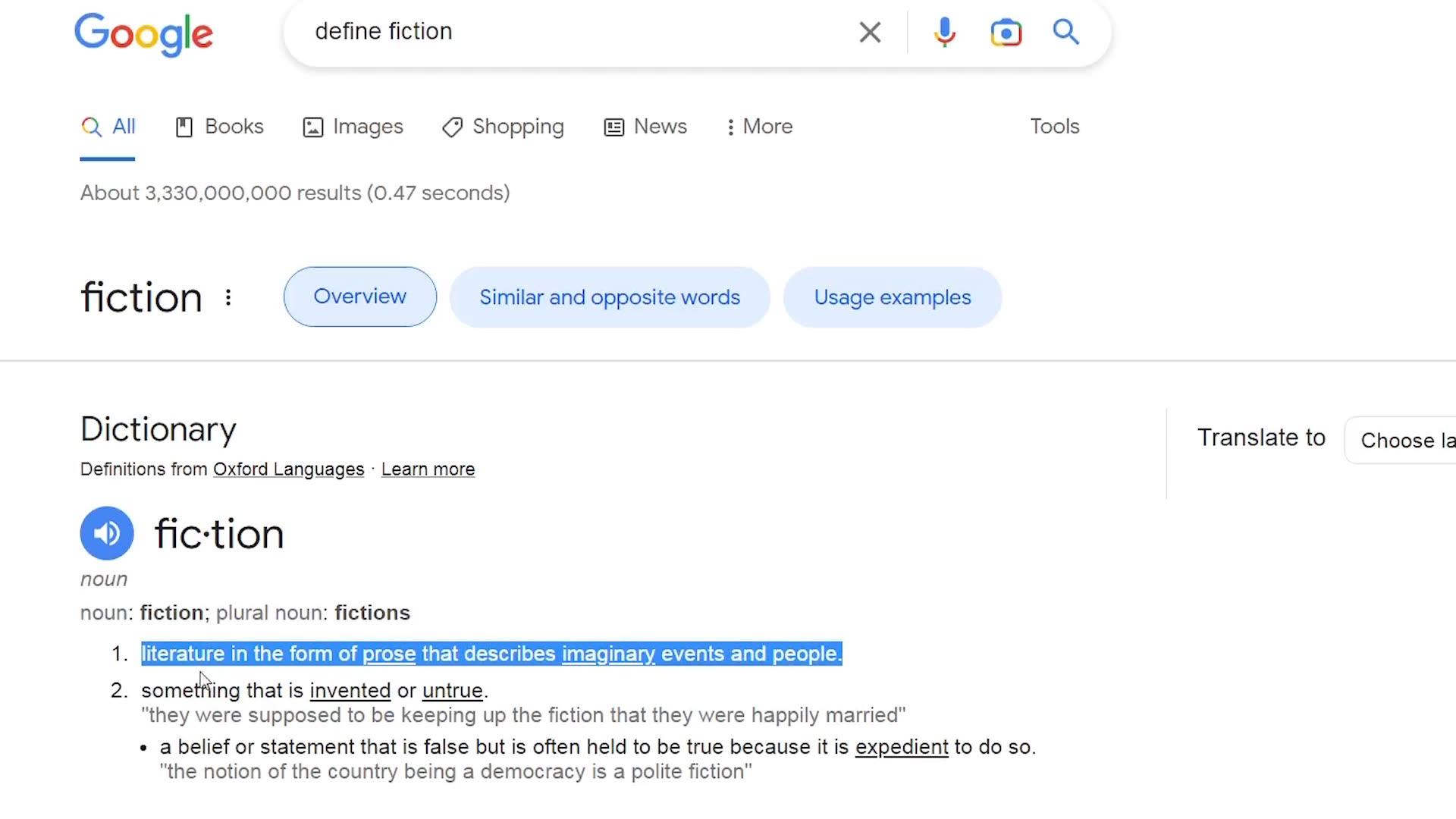Select the Overview chip
Screen dimensions: 1456x819
pyautogui.click(x=360, y=297)
